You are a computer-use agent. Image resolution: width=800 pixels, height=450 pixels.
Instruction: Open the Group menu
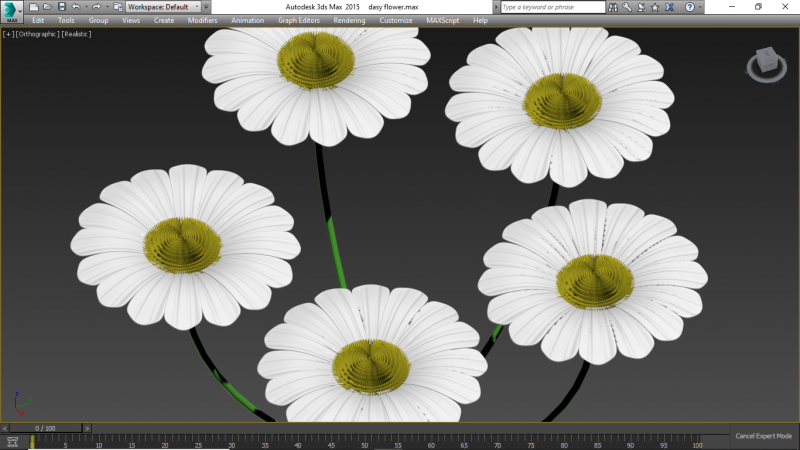click(98, 20)
